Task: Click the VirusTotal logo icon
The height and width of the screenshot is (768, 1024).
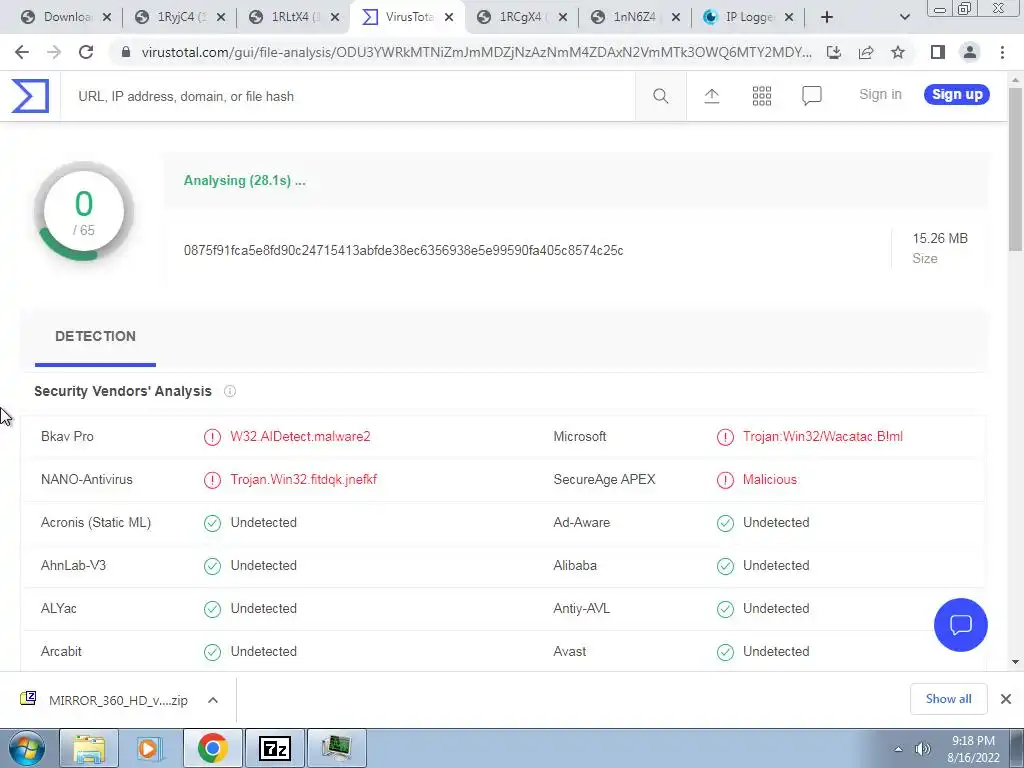Action: [x=30, y=96]
